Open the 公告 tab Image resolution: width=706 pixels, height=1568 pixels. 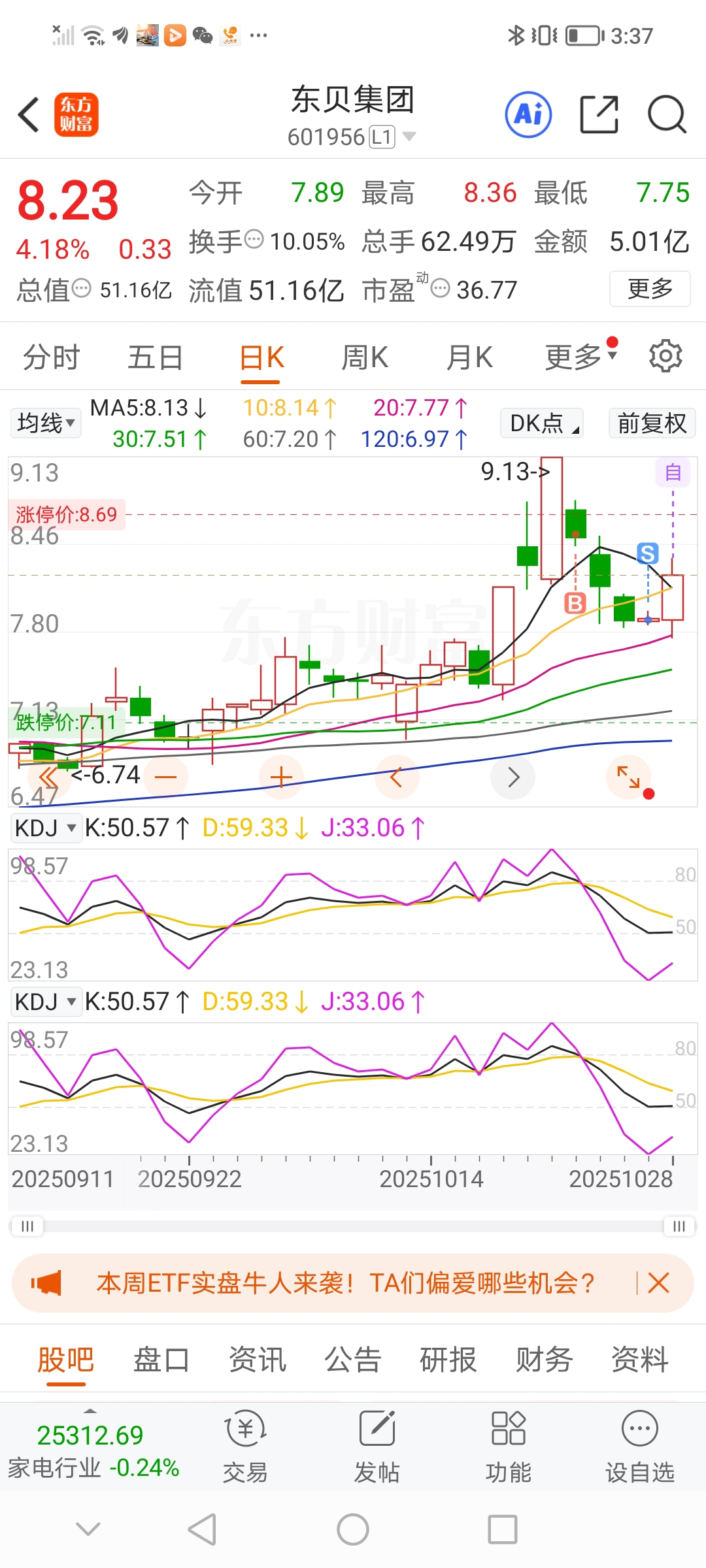coord(353,1360)
